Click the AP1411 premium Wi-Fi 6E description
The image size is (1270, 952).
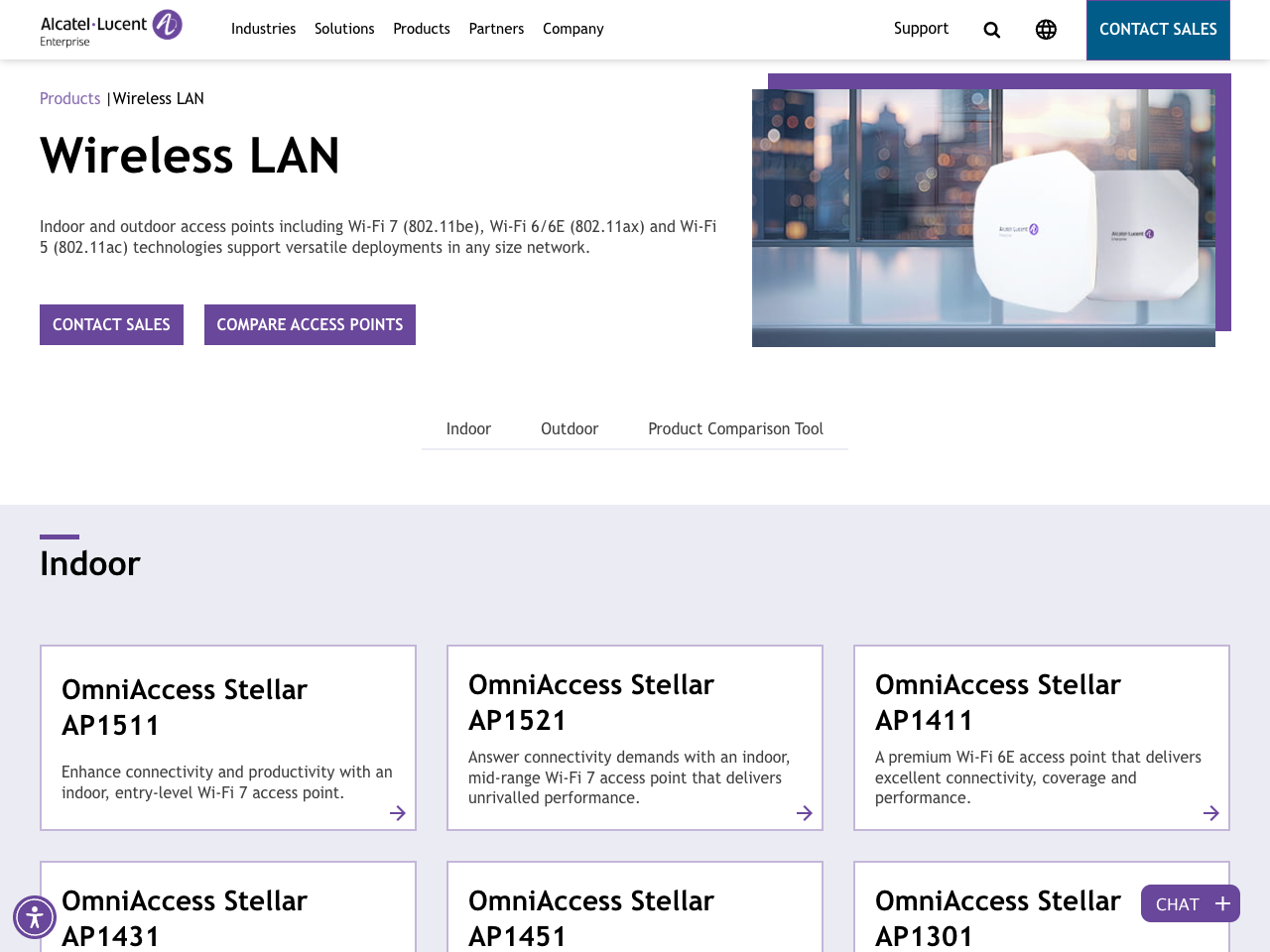1038,777
